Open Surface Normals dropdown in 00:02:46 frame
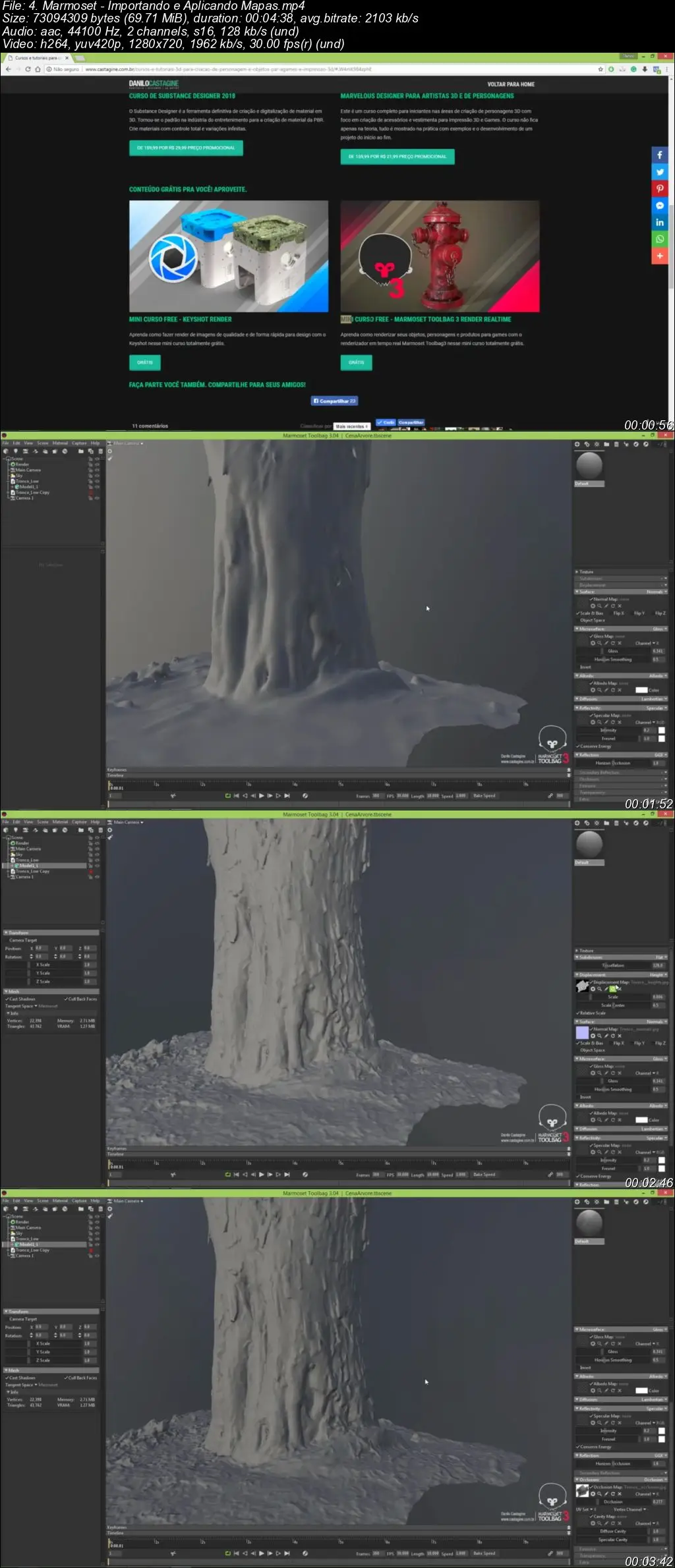This screenshot has width=675, height=1568. pyautogui.click(x=657, y=1022)
